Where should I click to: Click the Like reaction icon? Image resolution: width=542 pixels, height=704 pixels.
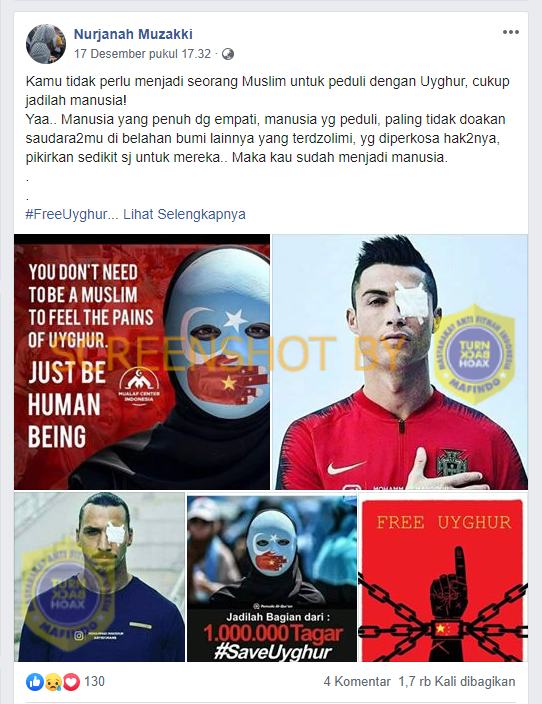(35, 682)
